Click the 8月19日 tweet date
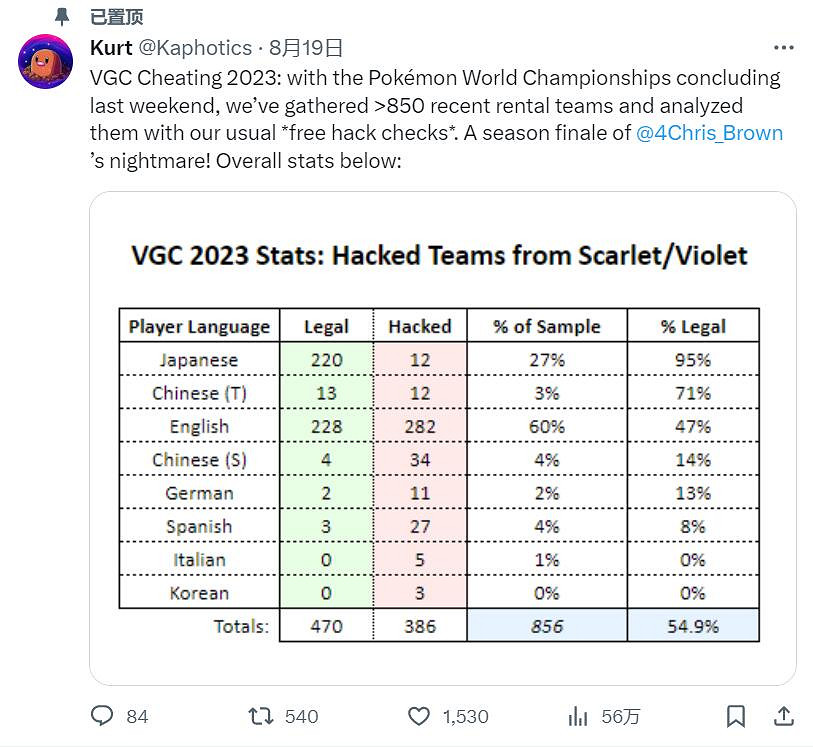Image resolution: width=813 pixels, height=747 pixels. point(306,48)
